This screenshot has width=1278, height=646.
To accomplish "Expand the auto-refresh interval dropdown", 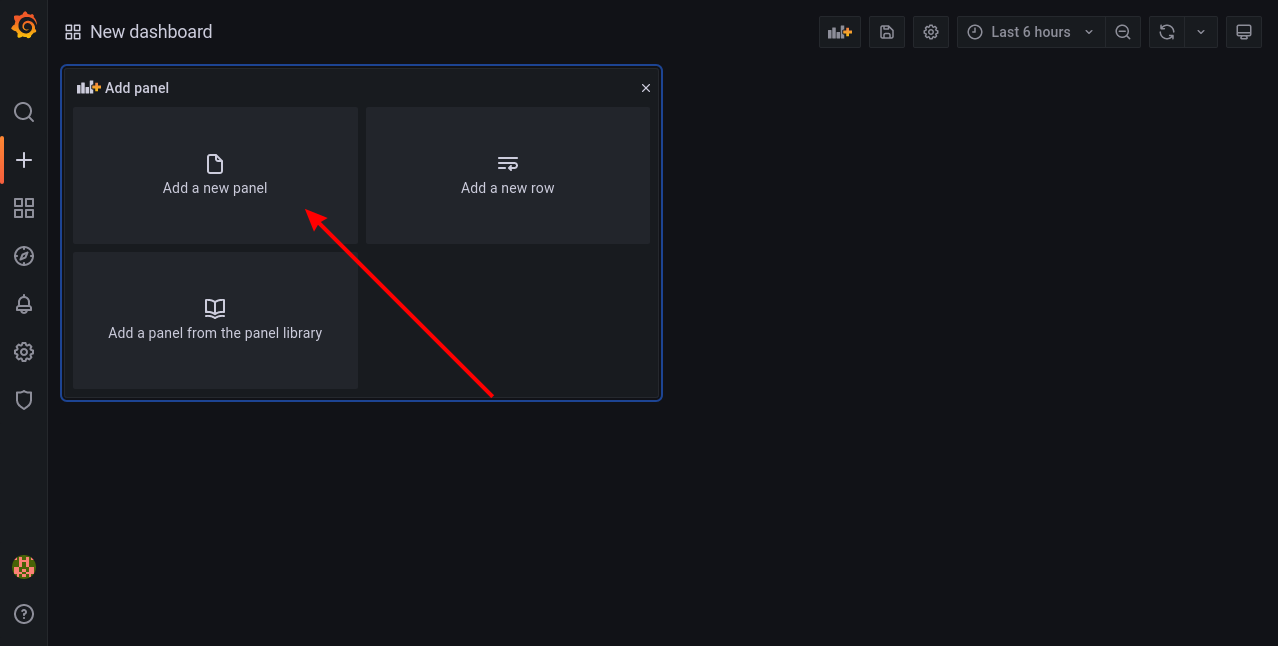I will (x=1201, y=32).
